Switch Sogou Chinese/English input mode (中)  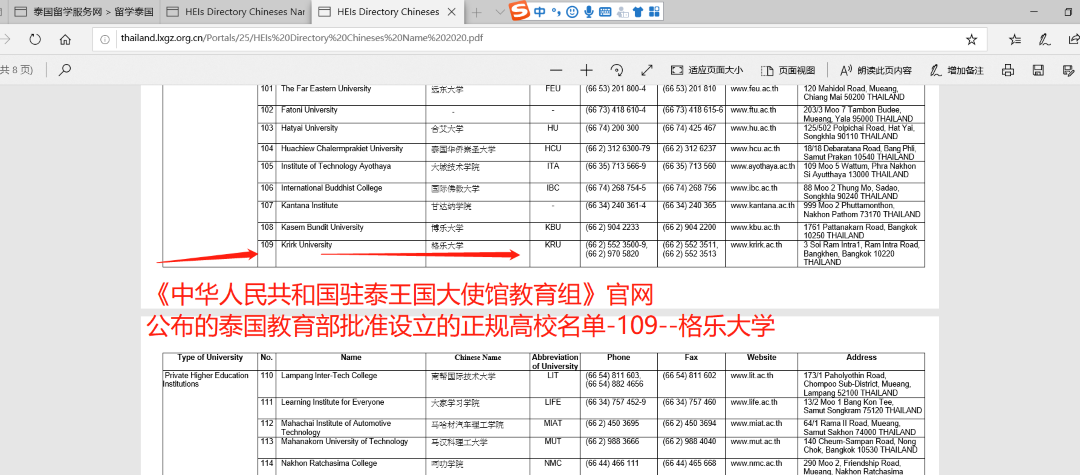pyautogui.click(x=541, y=11)
